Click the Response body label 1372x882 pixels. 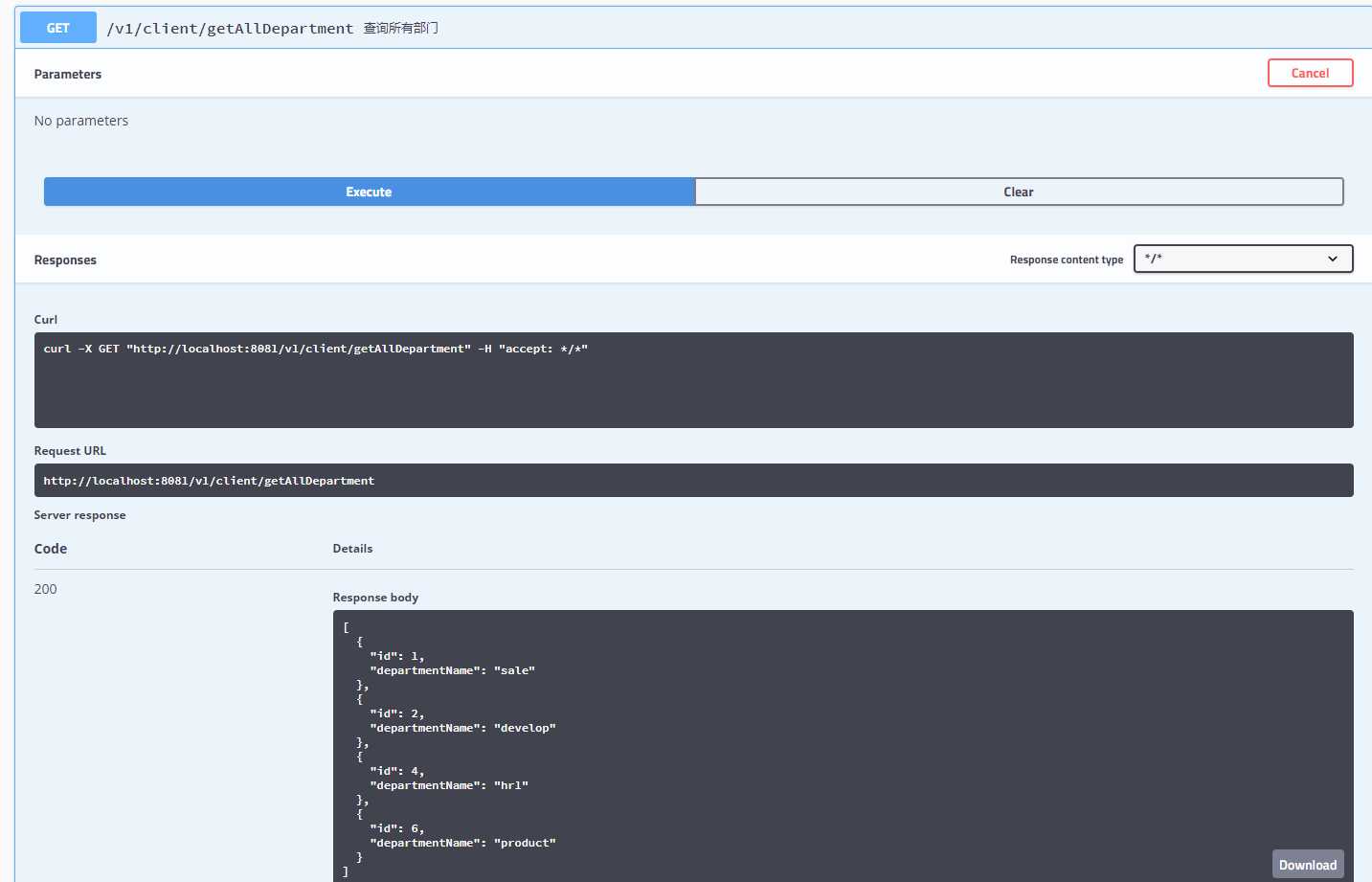375,598
